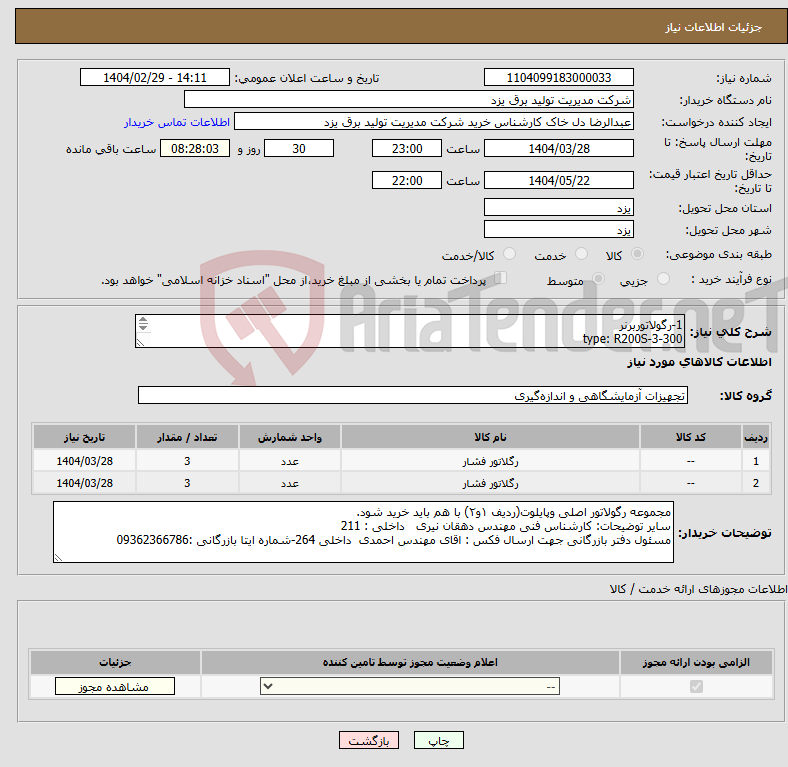Open the license status dropdown

[x=410, y=687]
